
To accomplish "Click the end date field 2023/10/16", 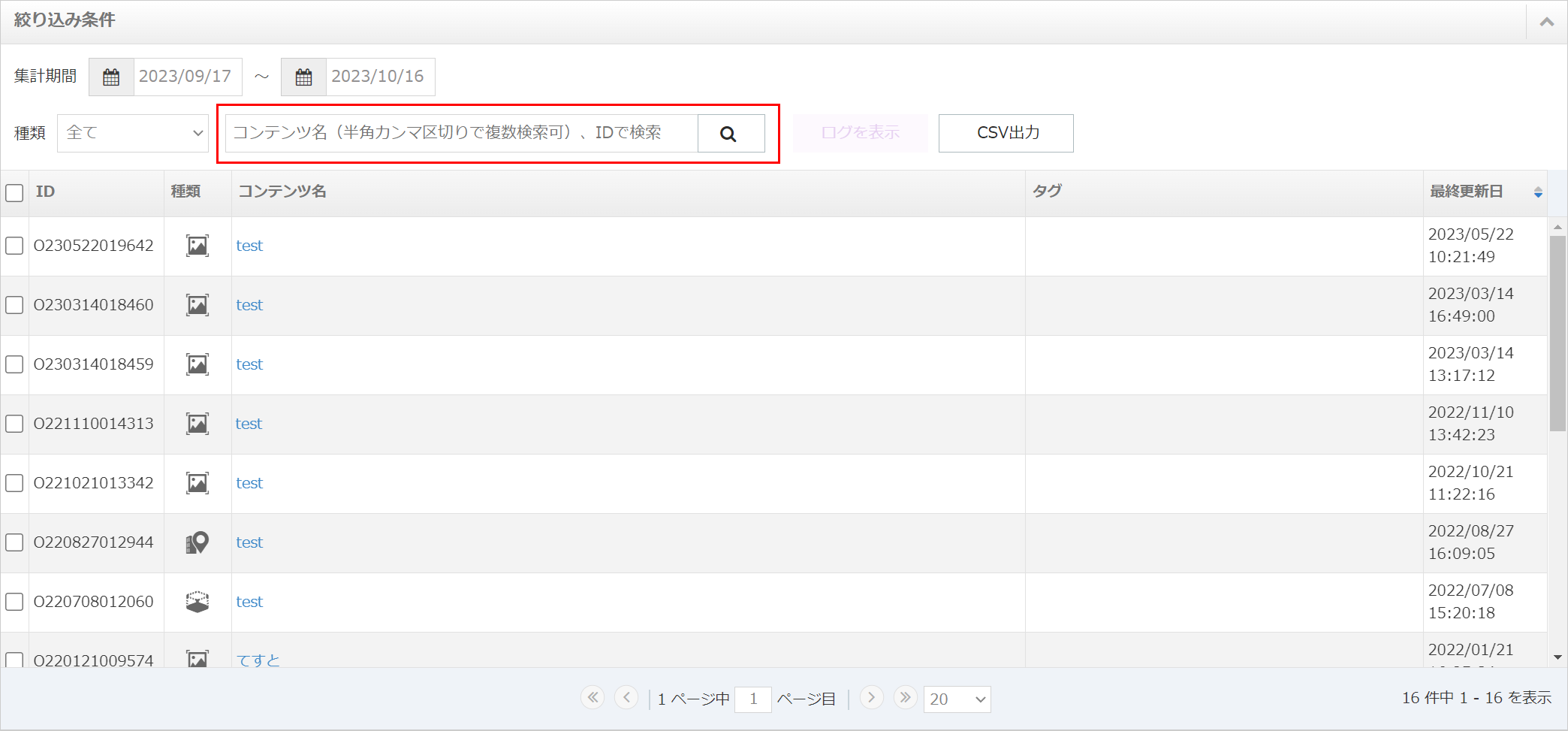I will point(380,77).
